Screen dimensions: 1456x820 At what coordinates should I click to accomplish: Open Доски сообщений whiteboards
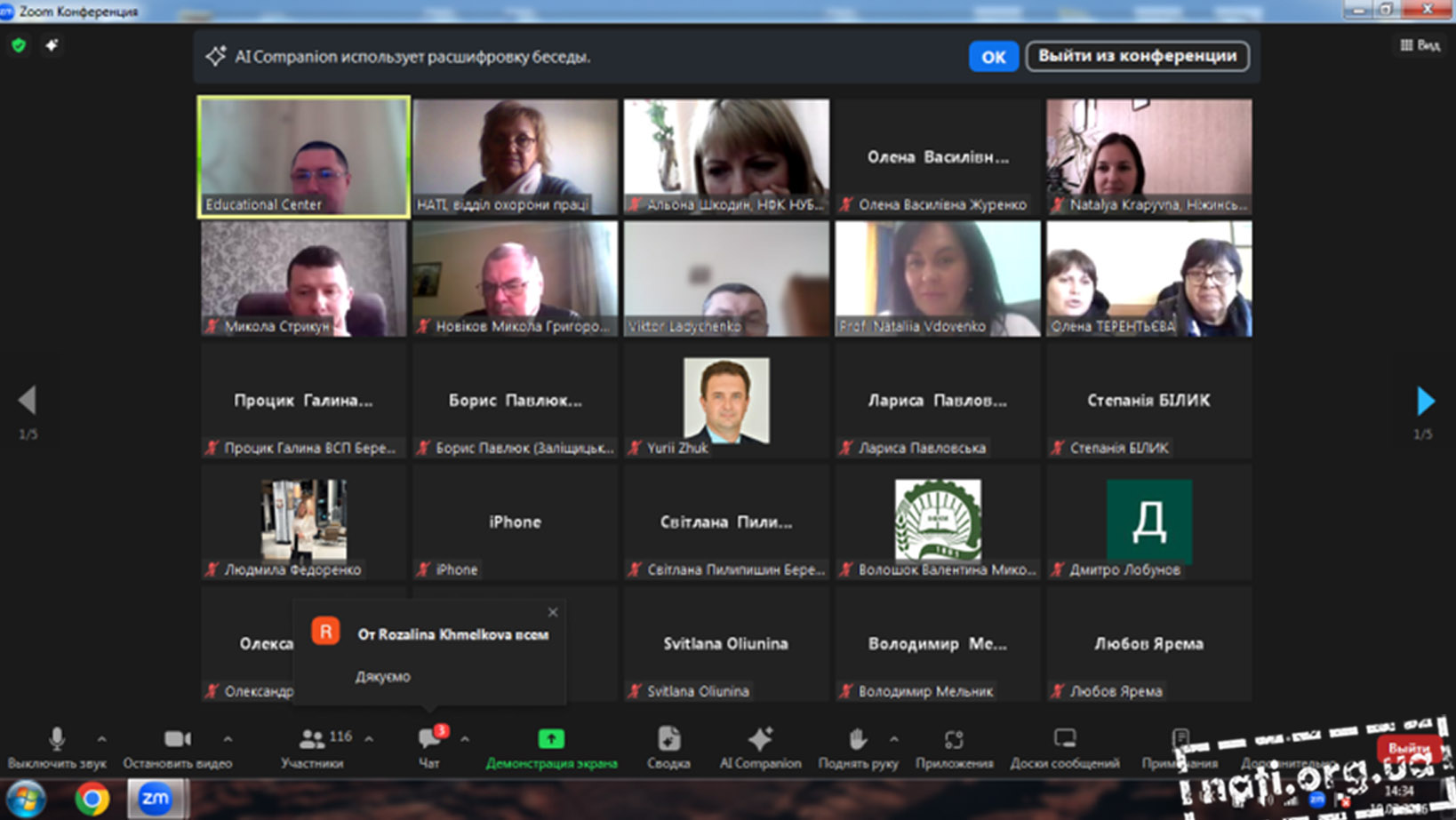[x=1064, y=747]
